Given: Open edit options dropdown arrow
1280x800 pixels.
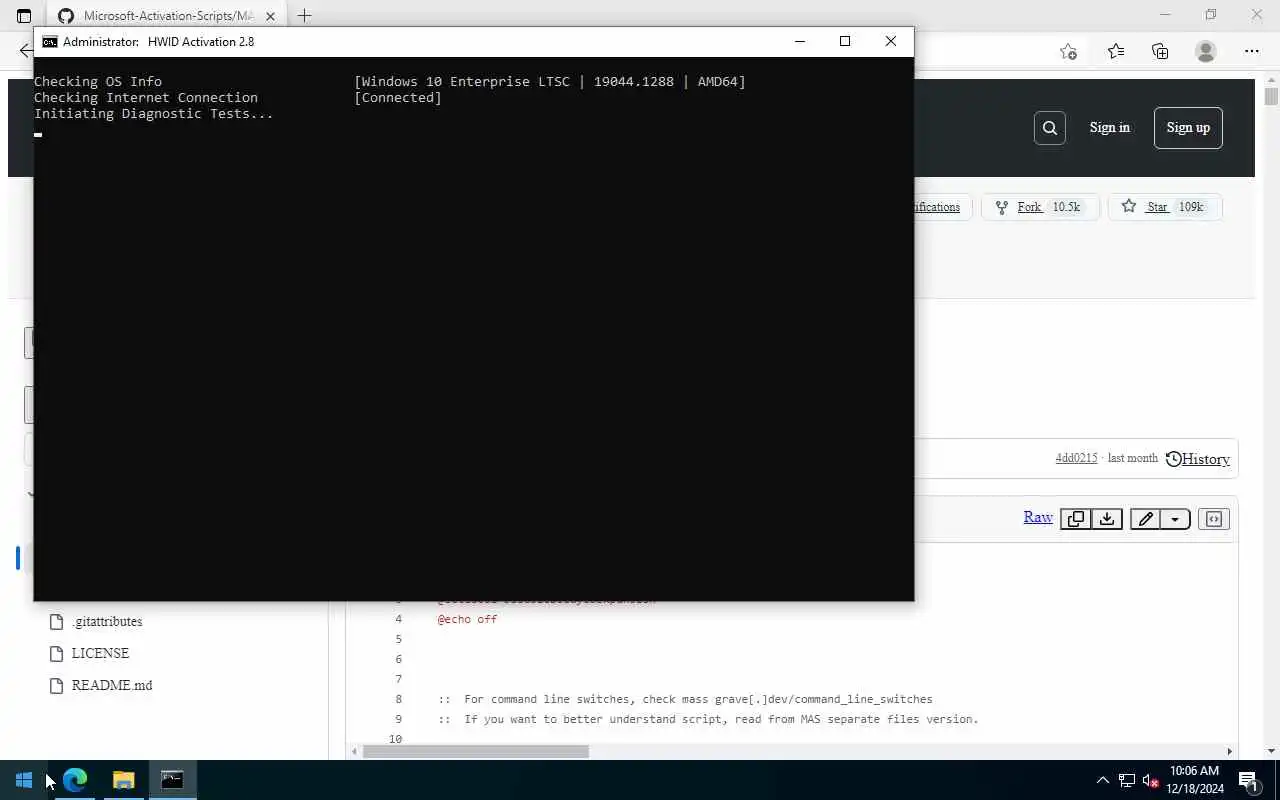Looking at the screenshot, I should 1175,518.
